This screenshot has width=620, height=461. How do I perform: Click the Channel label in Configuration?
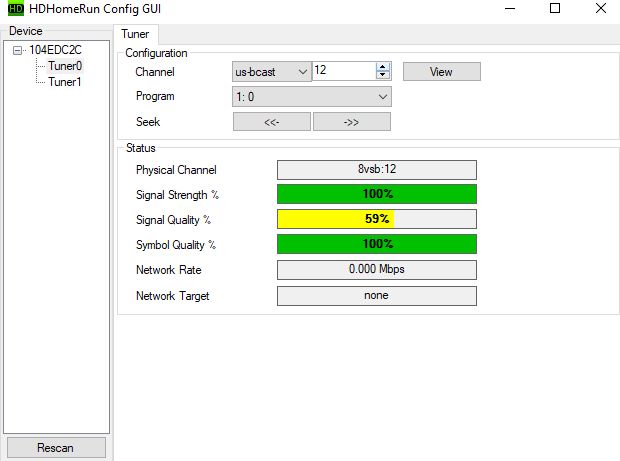tap(155, 72)
